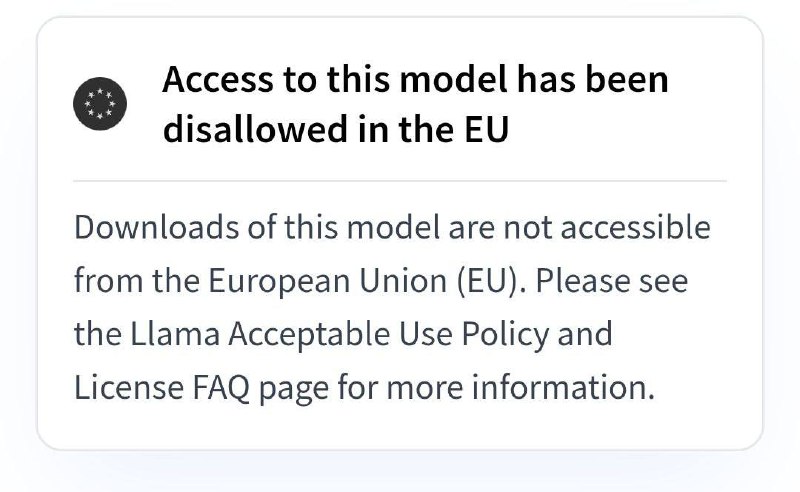Click the bold word "Access" in the heading
This screenshot has height=492, width=800.
pos(218,80)
